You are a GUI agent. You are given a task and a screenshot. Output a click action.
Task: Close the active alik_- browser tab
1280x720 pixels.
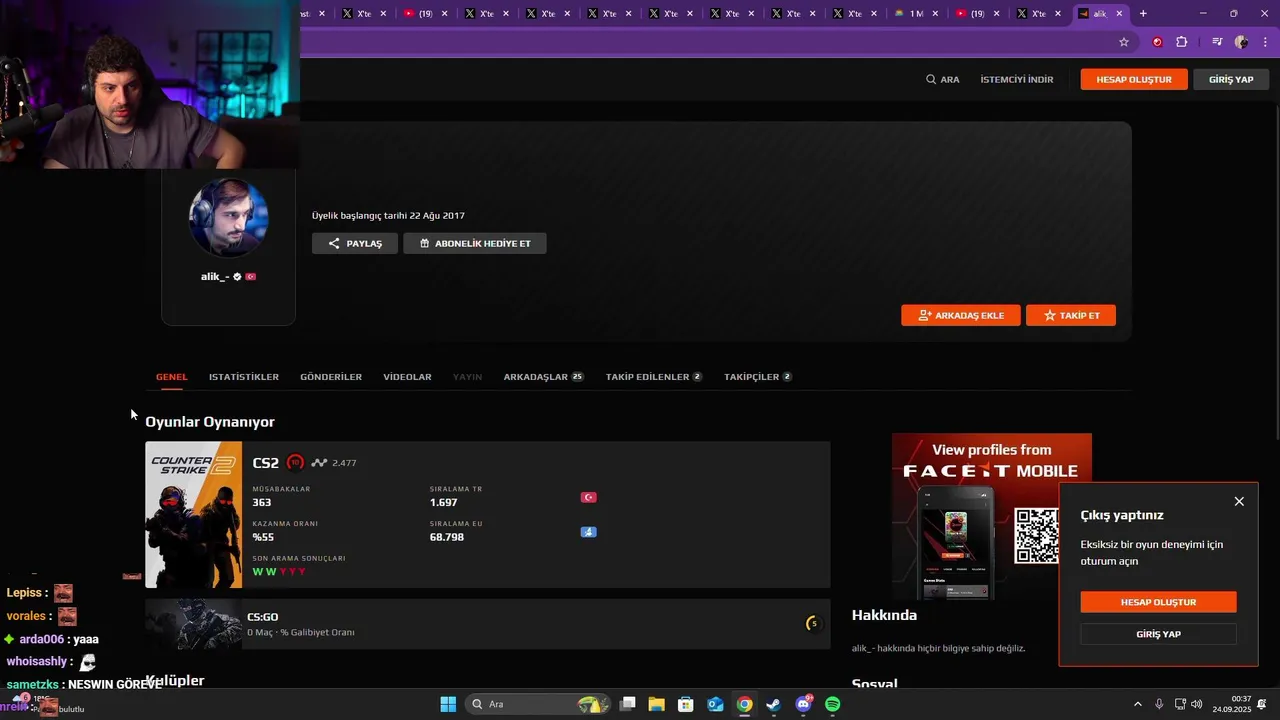pos(1119,14)
